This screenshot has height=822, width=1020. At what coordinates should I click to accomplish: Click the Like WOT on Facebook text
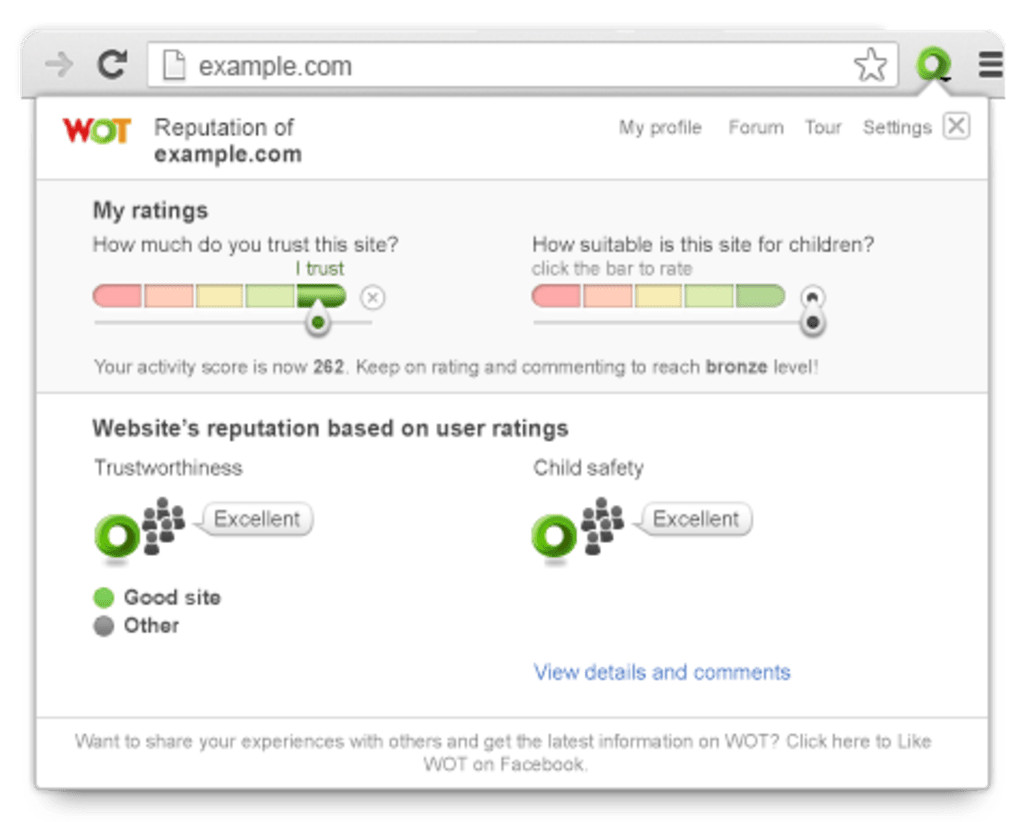click(x=503, y=753)
